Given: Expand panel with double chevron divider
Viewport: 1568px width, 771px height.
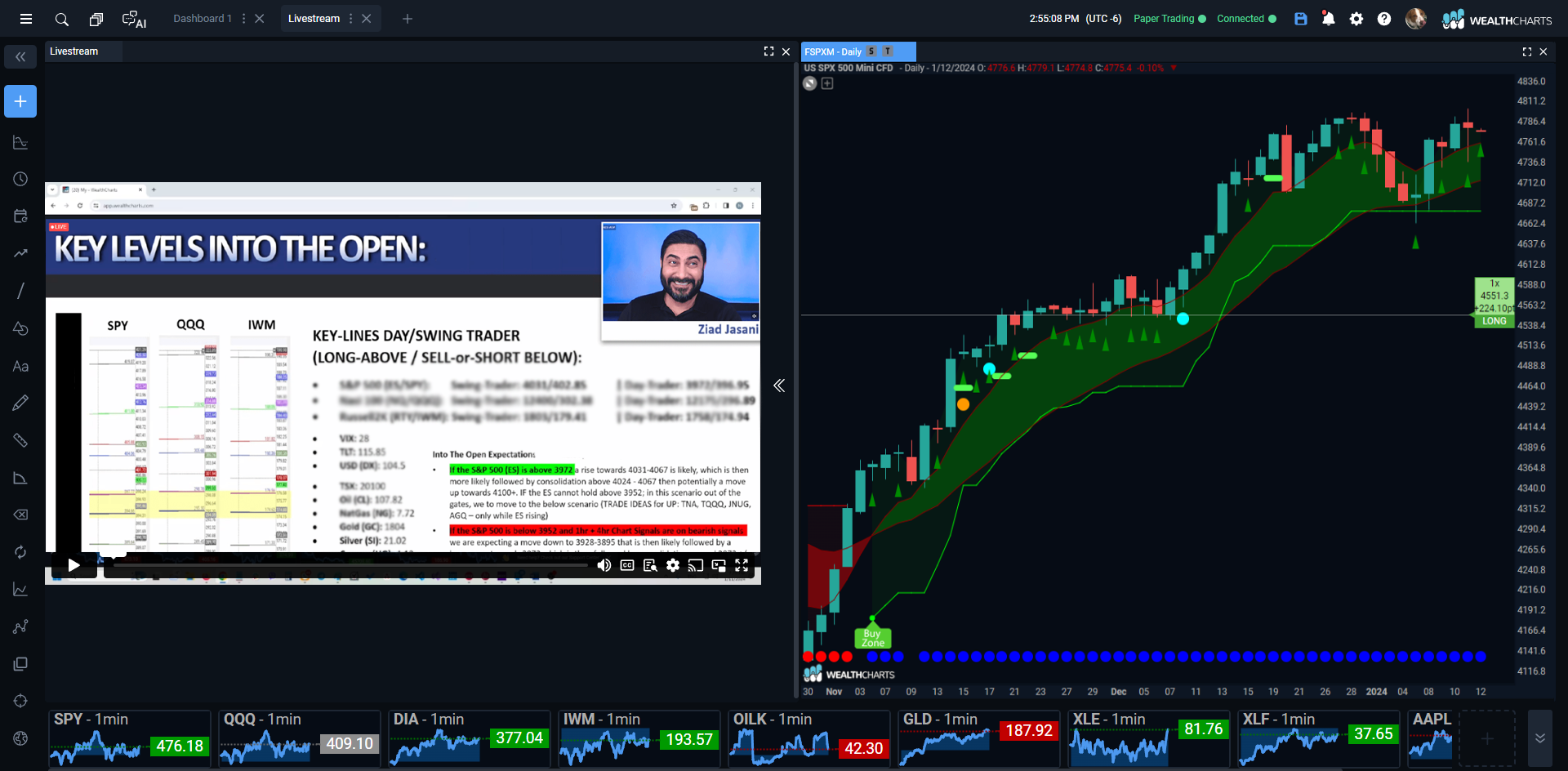Looking at the screenshot, I should (x=779, y=385).
